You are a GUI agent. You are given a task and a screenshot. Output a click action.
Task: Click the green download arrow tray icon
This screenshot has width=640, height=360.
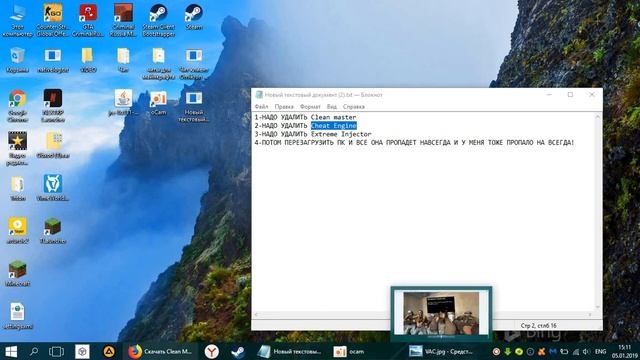[x=507, y=351]
